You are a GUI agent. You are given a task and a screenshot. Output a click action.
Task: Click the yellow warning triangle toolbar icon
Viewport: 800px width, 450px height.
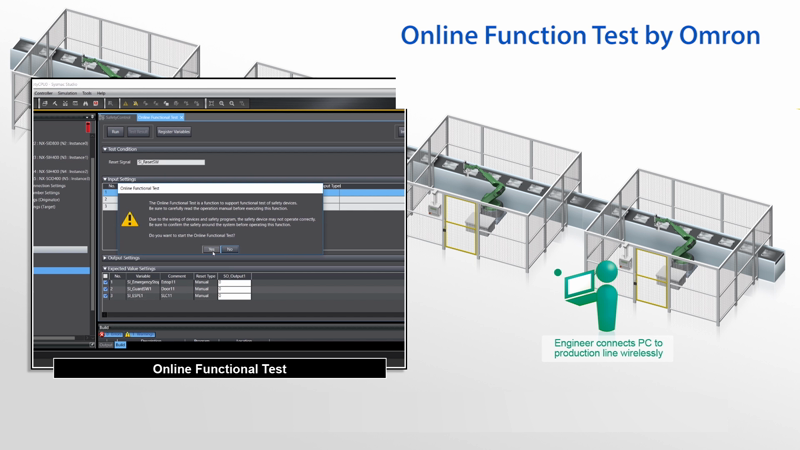coord(126,104)
